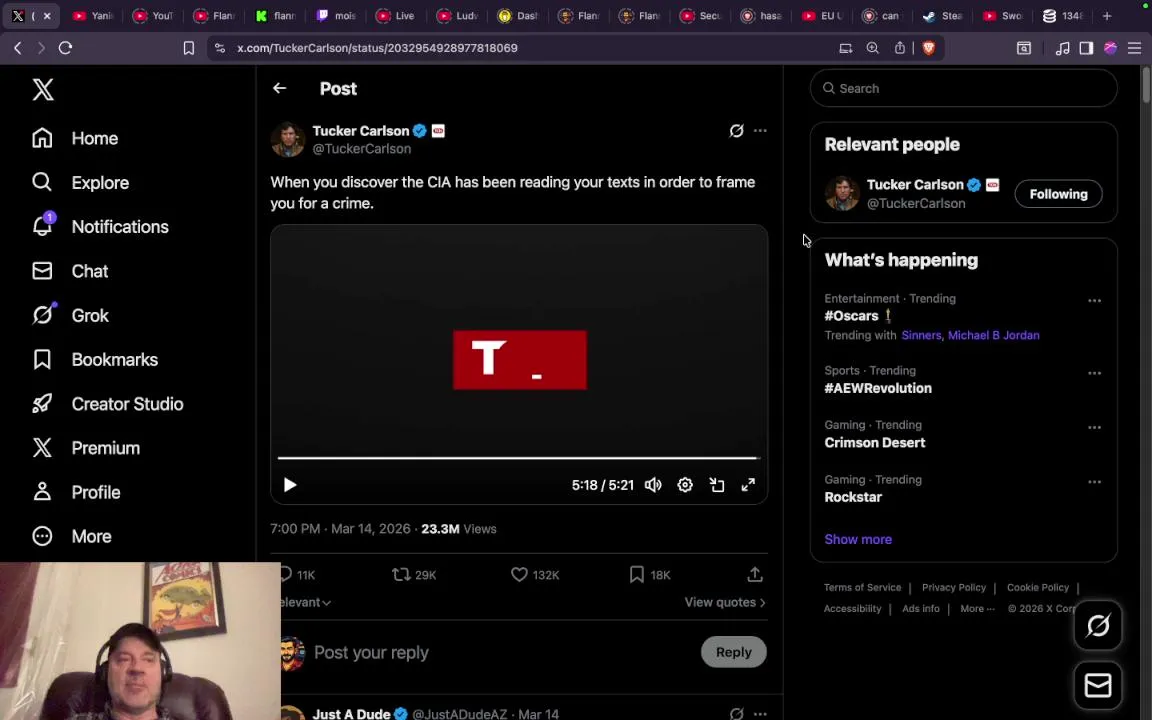Image resolution: width=1152 pixels, height=720 pixels.
Task: Play the Tucker Carlson video
Action: (290, 485)
